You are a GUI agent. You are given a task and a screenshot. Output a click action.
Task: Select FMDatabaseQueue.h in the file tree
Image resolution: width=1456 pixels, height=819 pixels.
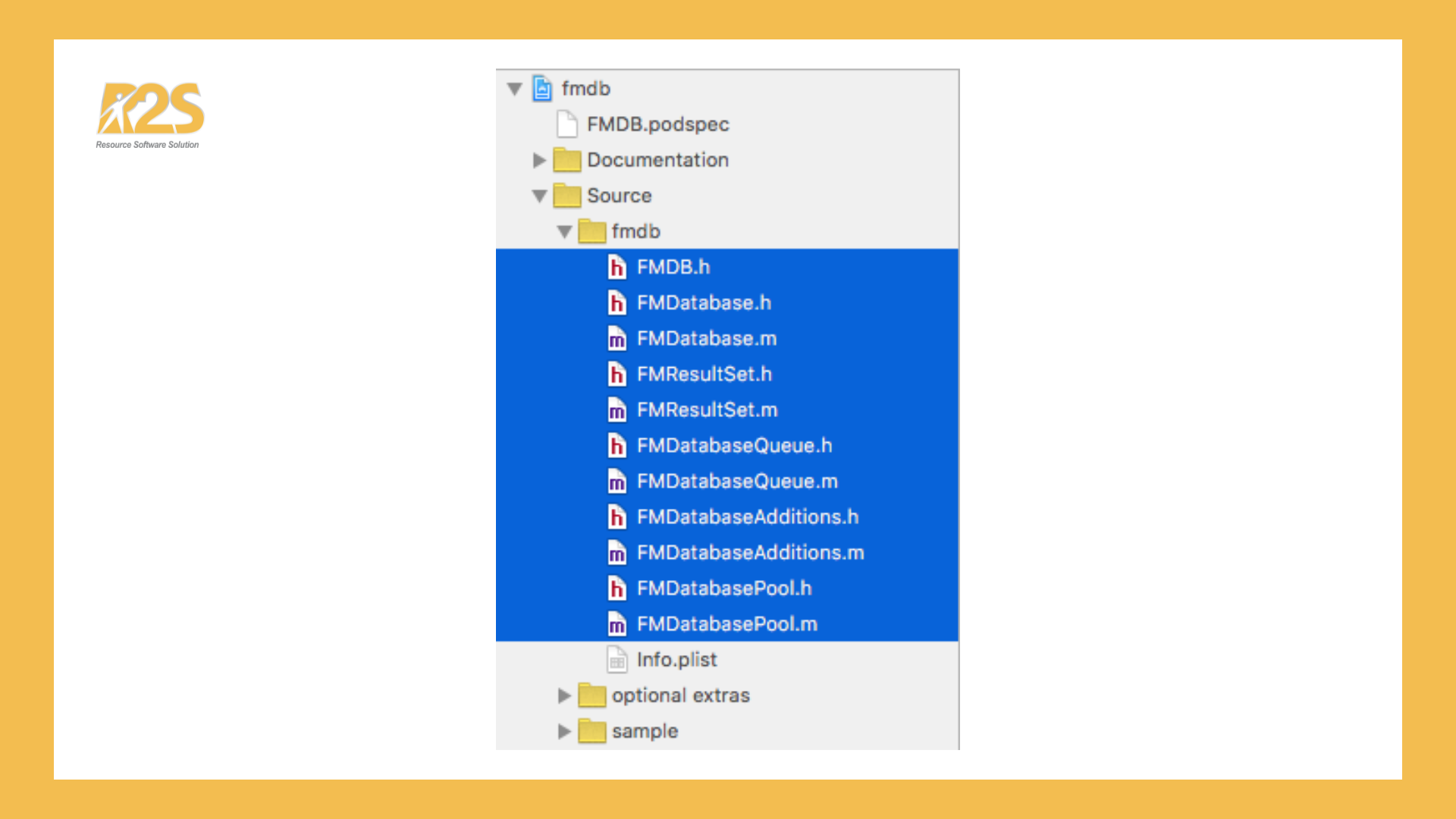point(733,446)
